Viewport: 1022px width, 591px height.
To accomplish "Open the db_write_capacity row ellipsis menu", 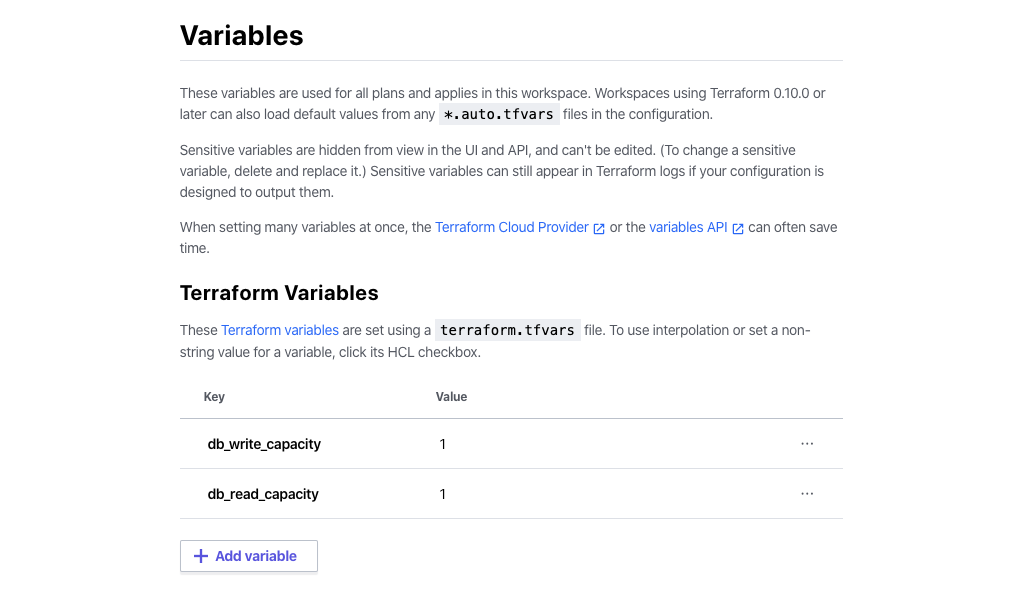I will point(807,444).
